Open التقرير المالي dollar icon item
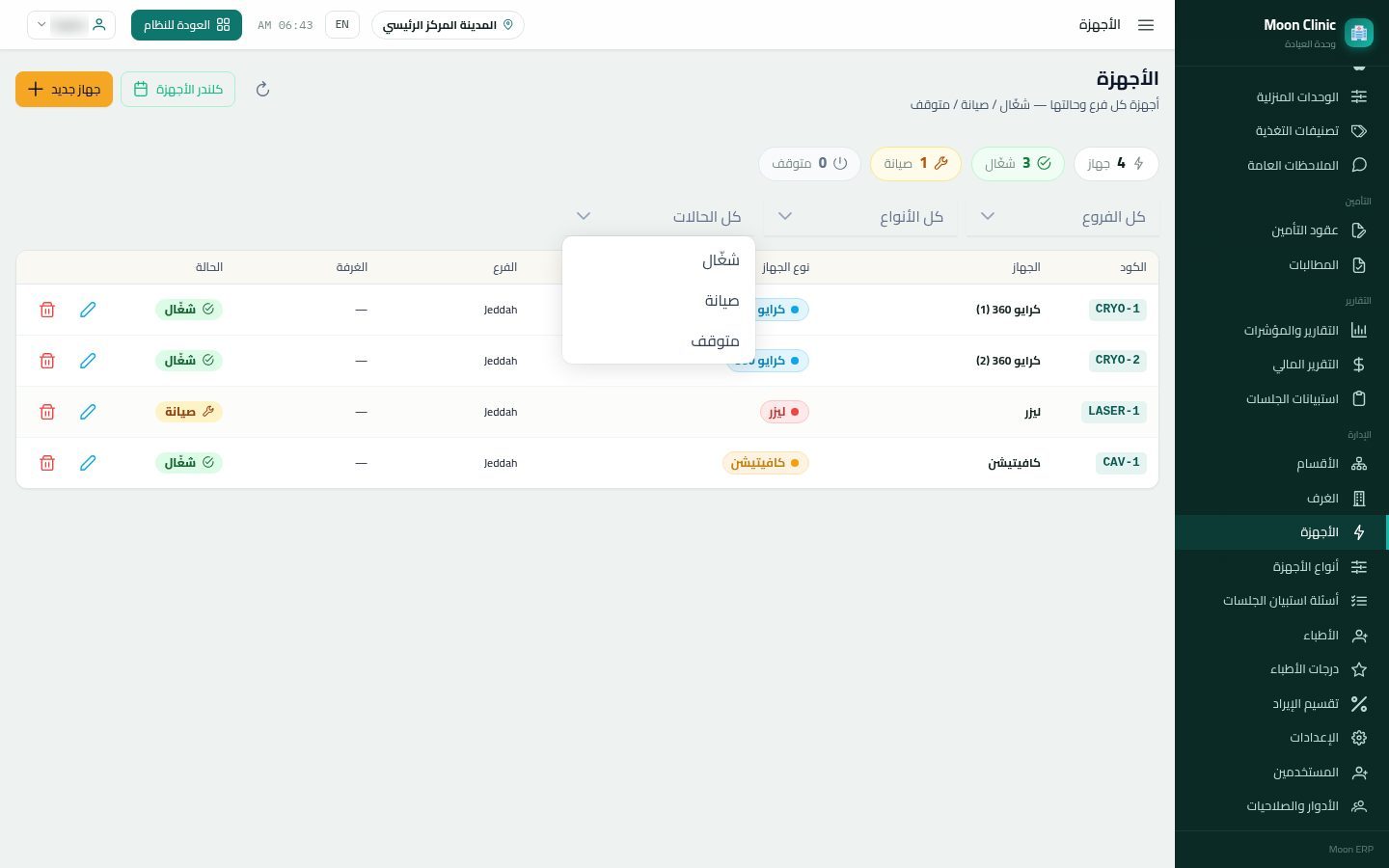The height and width of the screenshot is (868, 1389). 1281,365
